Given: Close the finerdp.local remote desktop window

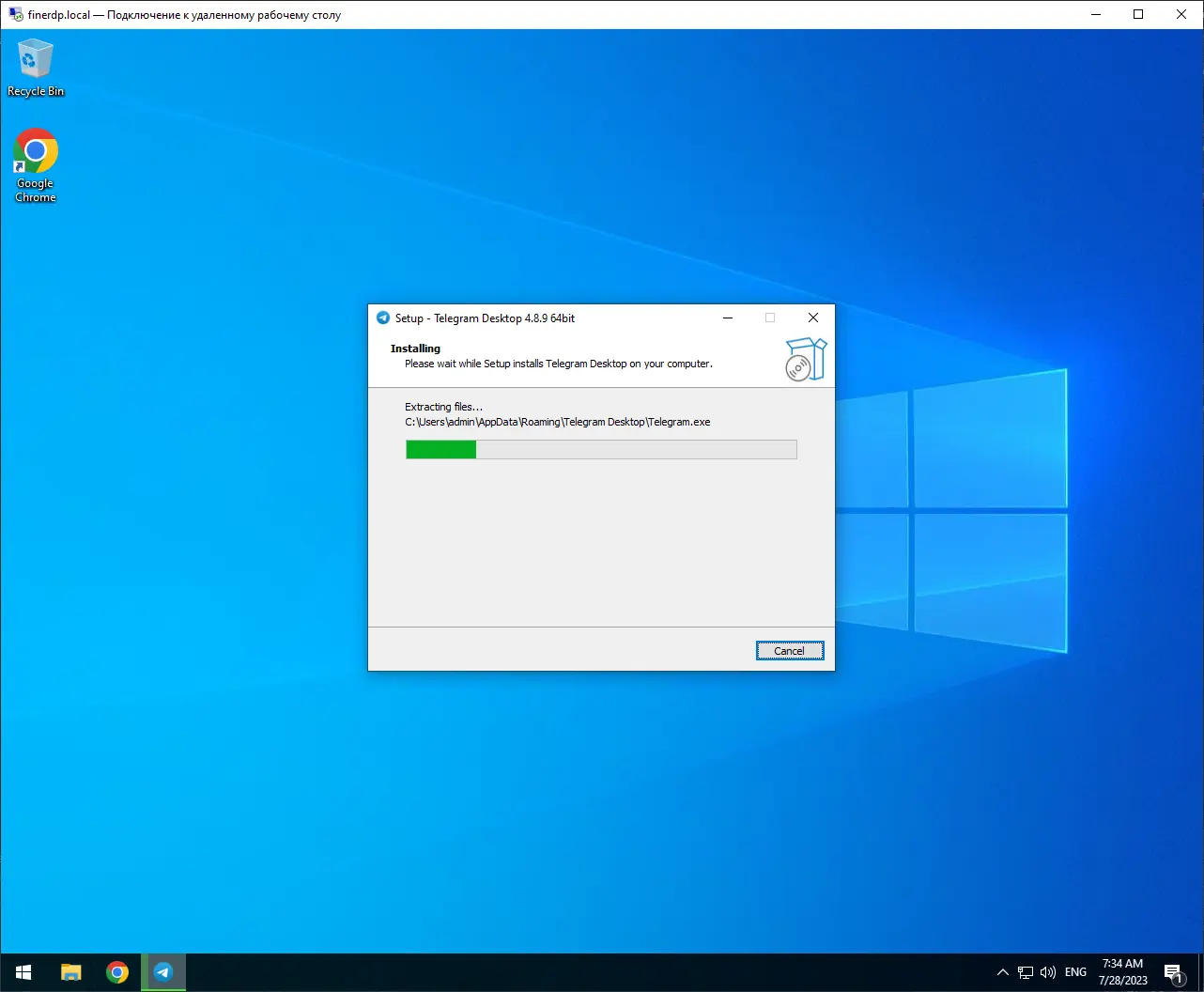Looking at the screenshot, I should click(x=1181, y=14).
